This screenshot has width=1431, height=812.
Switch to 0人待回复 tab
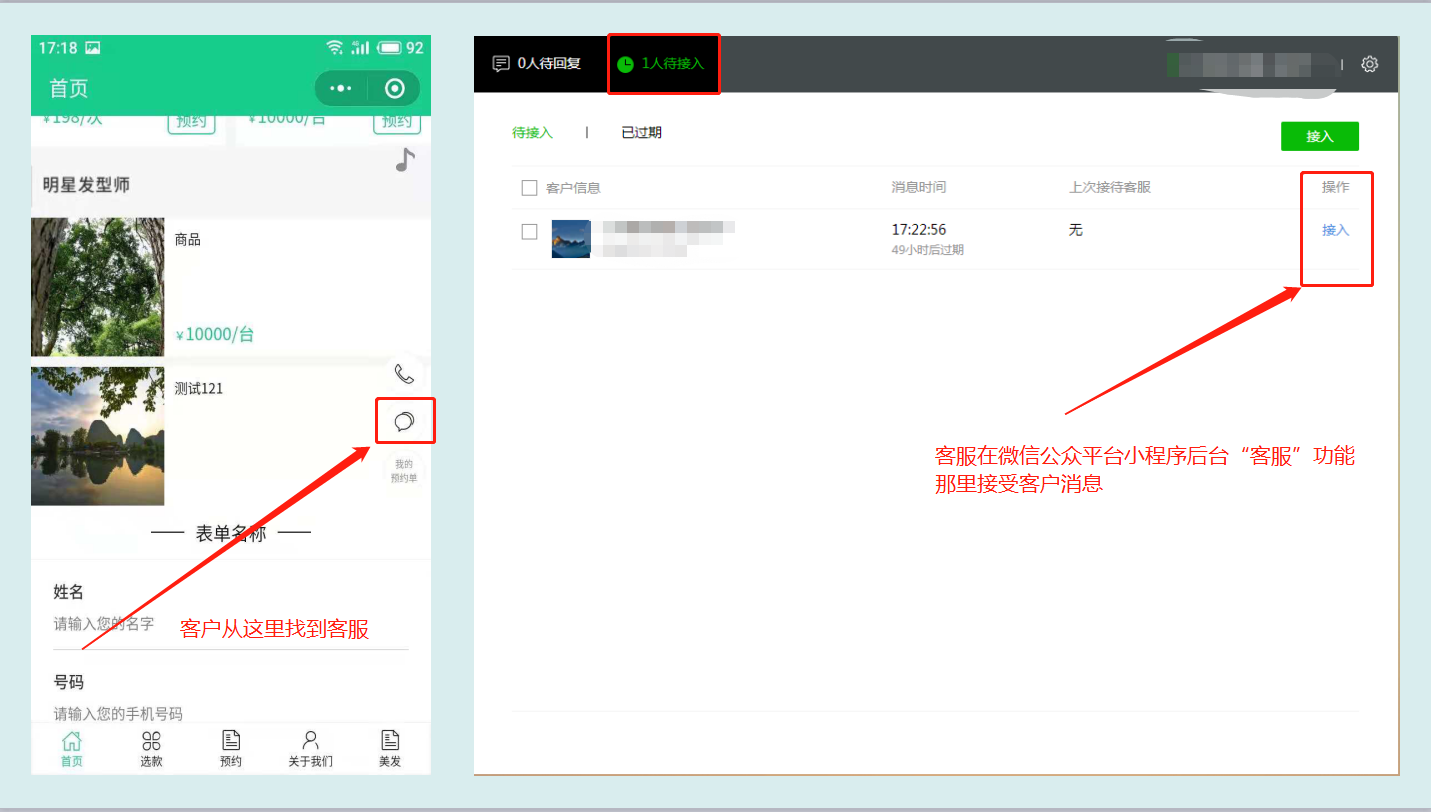point(536,64)
